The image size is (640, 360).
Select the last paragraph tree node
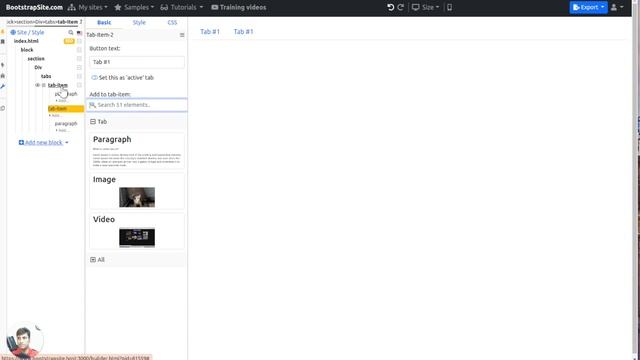click(66, 124)
